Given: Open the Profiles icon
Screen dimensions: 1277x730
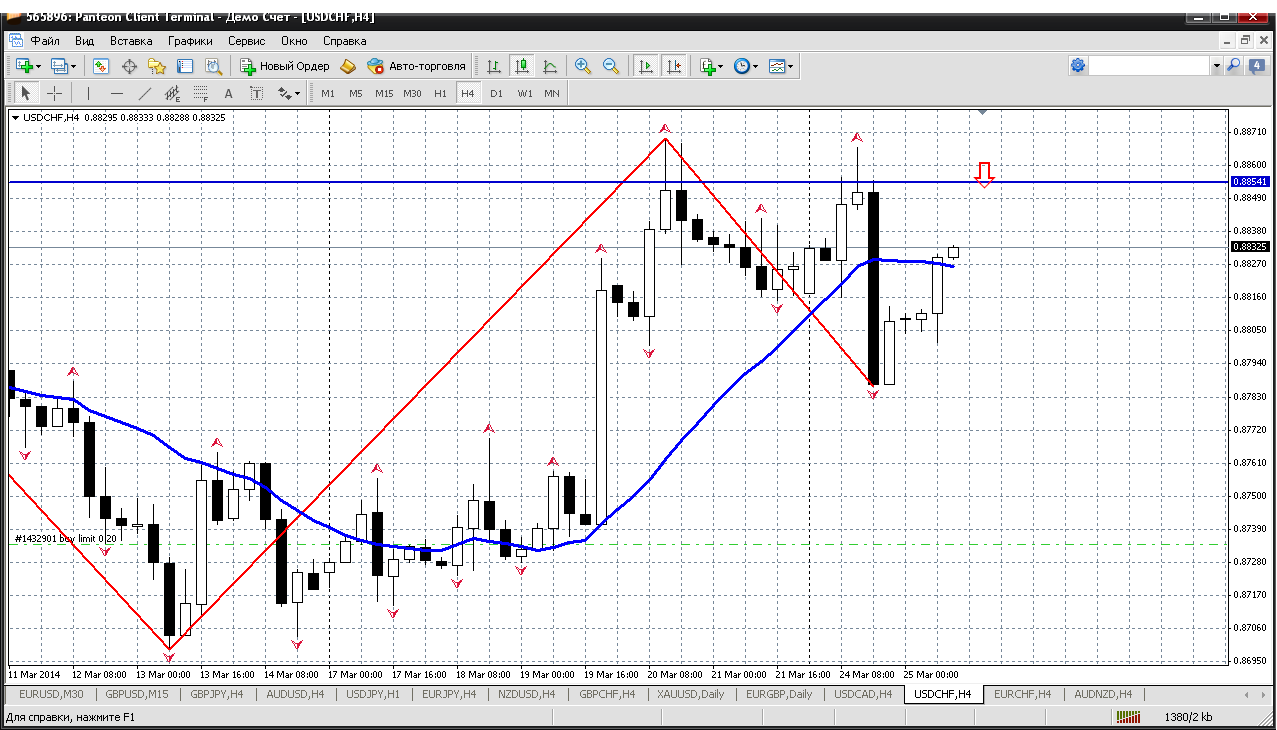Looking at the screenshot, I should 59,66.
